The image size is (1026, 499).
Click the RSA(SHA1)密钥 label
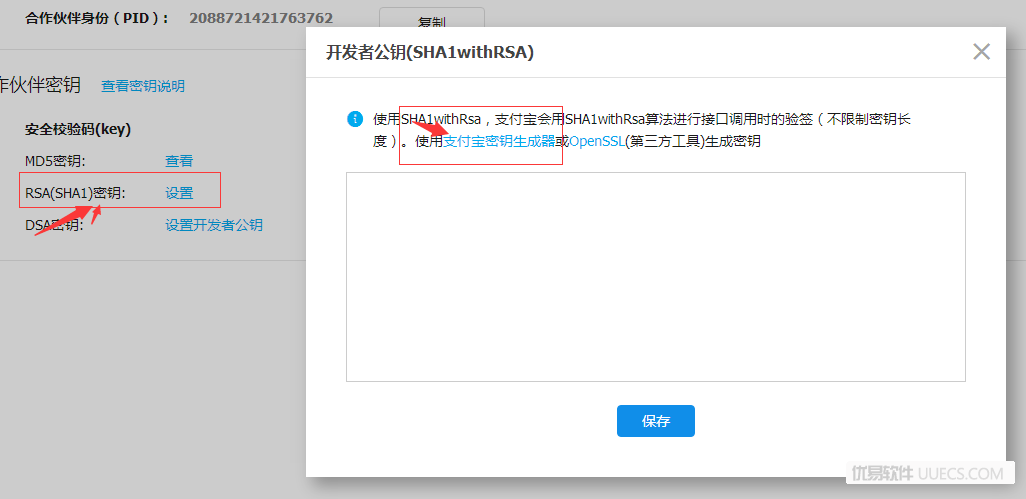[x=75, y=194]
